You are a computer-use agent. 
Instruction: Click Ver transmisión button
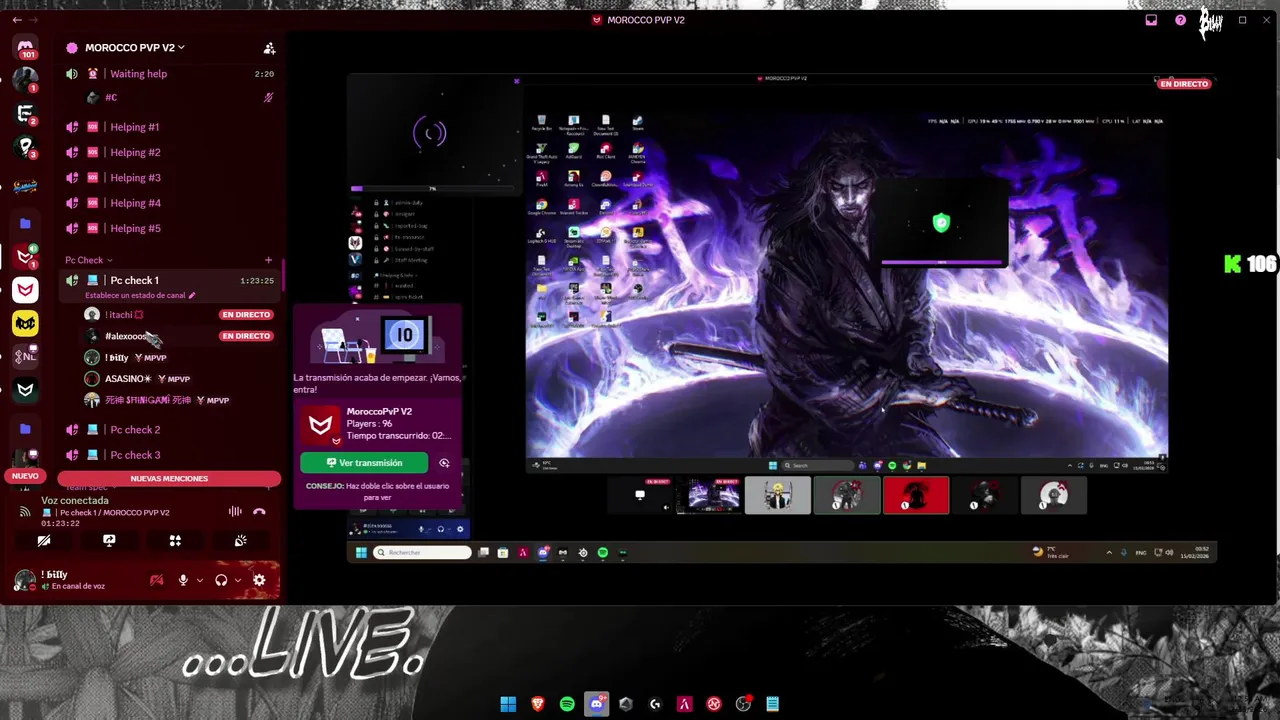coord(364,463)
